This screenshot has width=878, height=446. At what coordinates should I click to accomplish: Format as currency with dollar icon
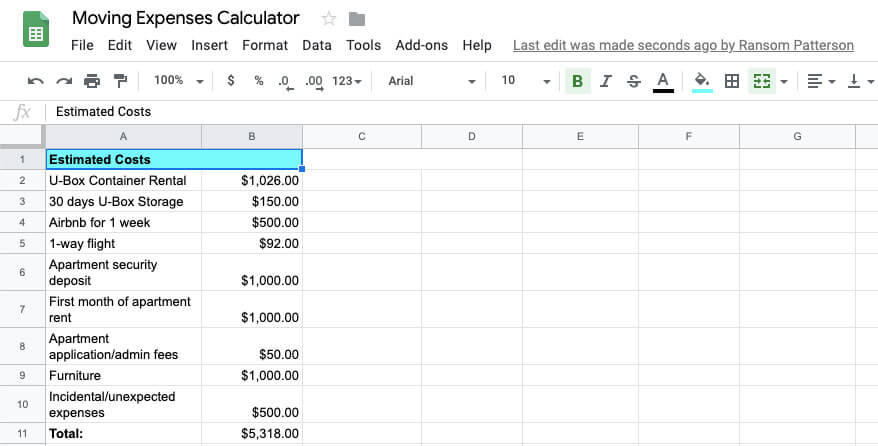231,81
